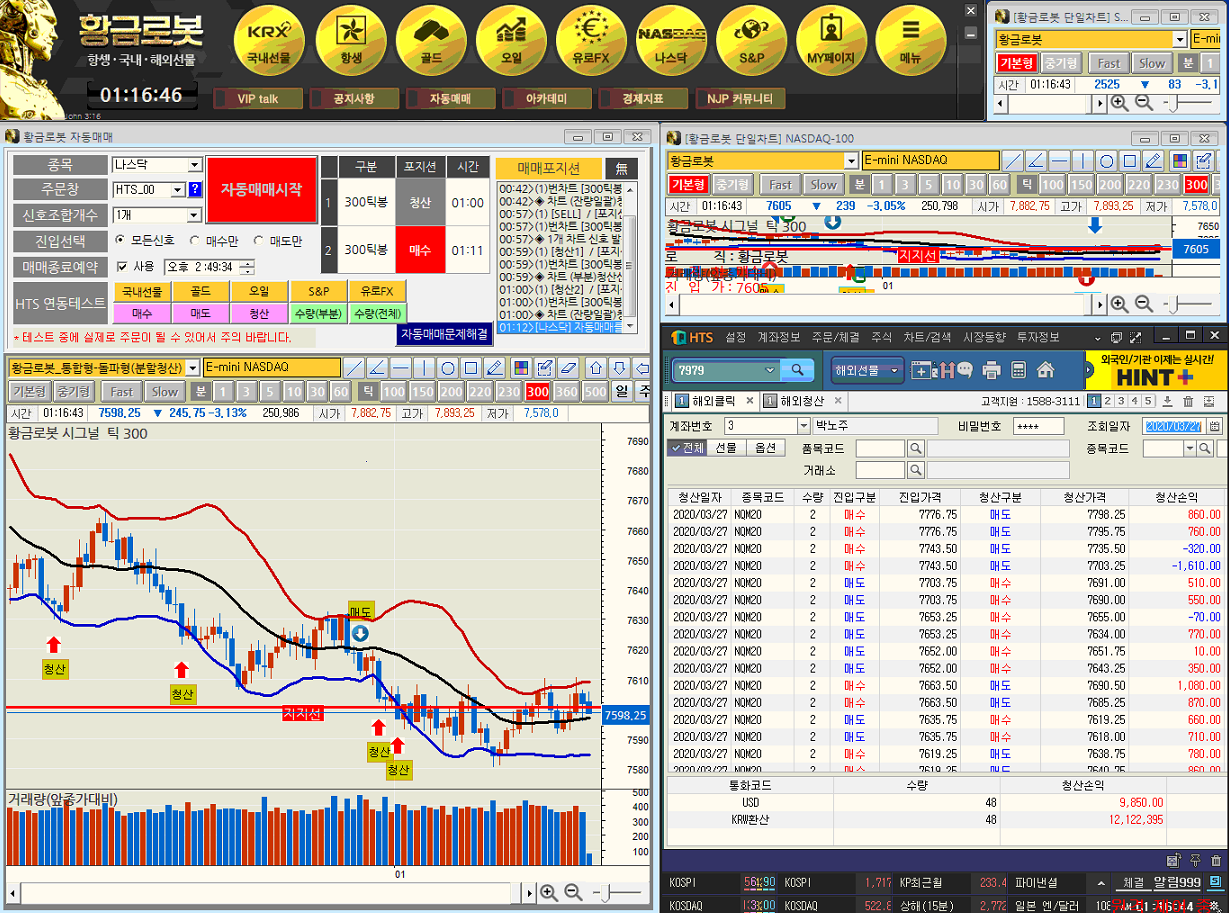The height and width of the screenshot is (913, 1229).
Task: Click the 자동매매문제해결 button
Action: point(444,333)
